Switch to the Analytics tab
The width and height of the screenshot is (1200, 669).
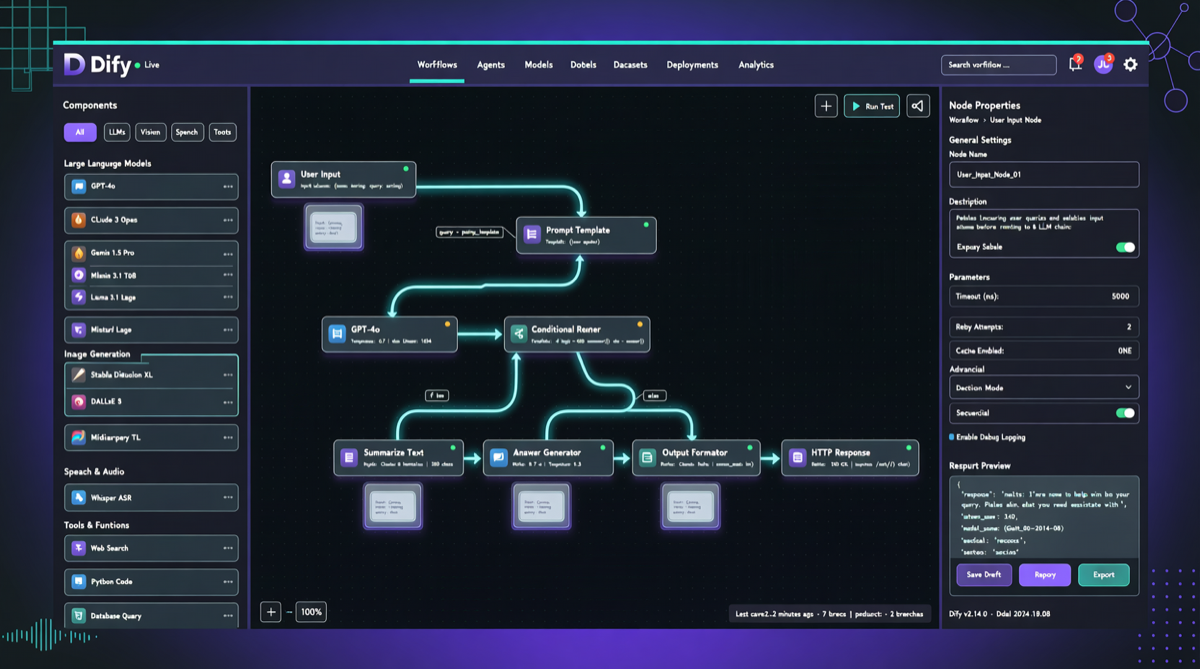(756, 65)
